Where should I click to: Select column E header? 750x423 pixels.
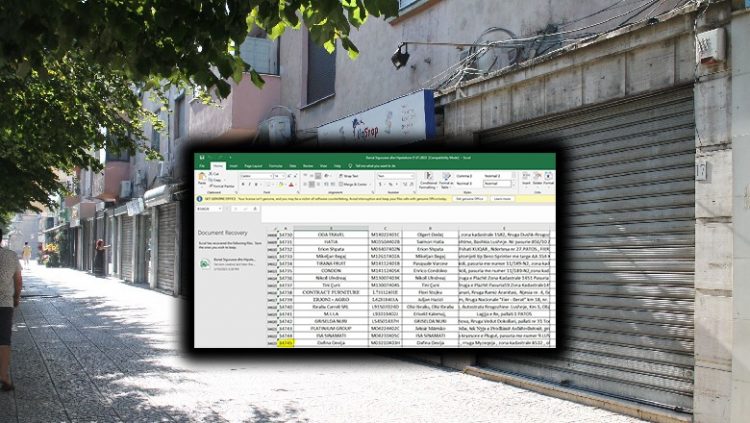click(x=504, y=229)
